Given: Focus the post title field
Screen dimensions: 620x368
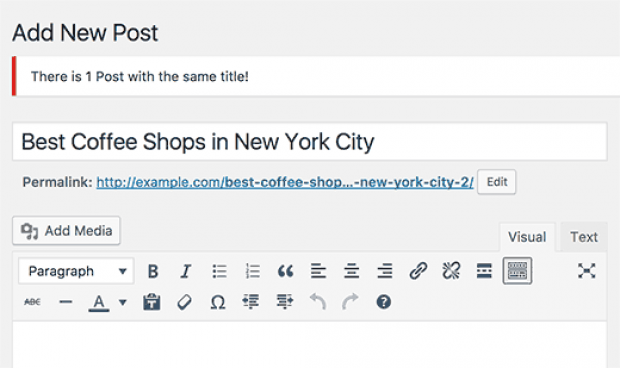Looking at the screenshot, I should tap(310, 142).
